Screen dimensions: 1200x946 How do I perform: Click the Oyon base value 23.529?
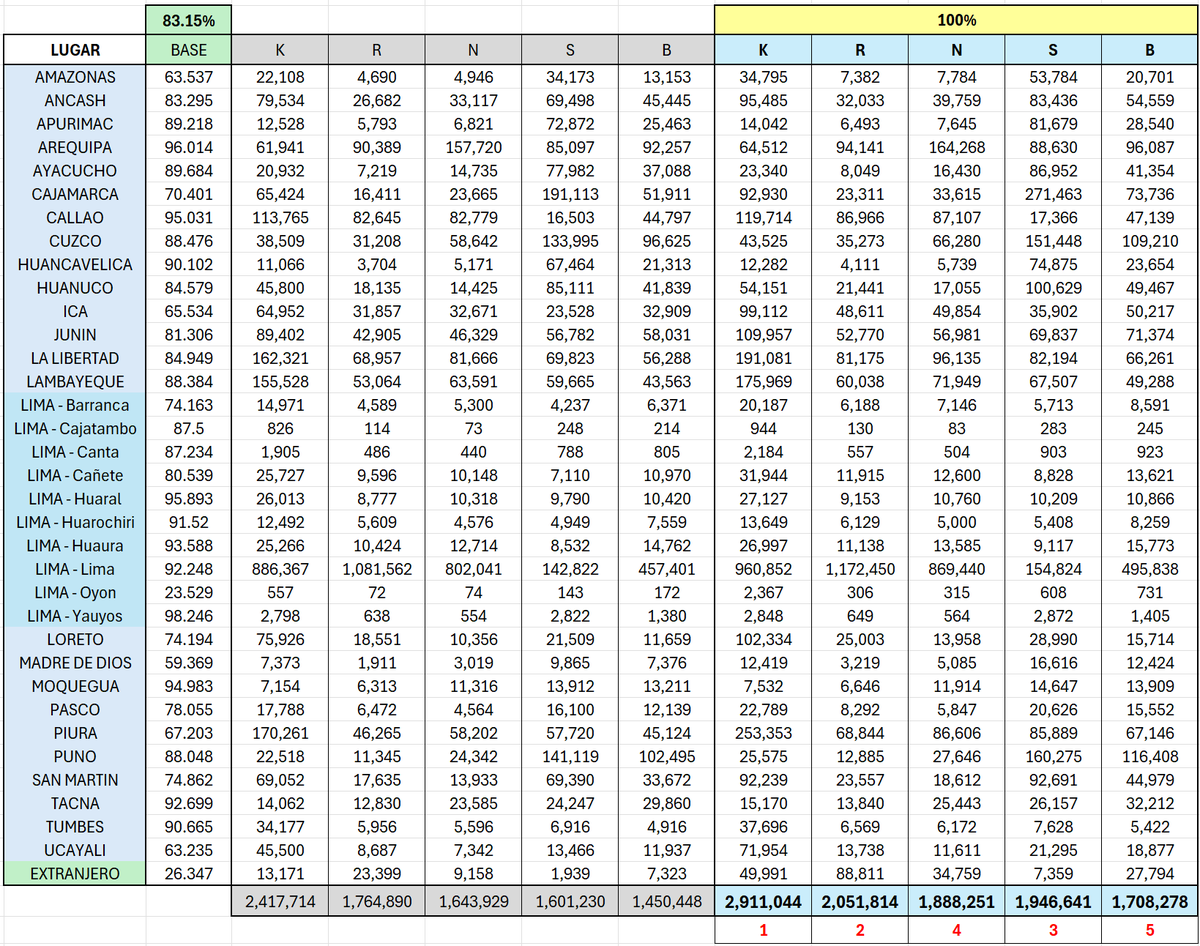tap(189, 592)
